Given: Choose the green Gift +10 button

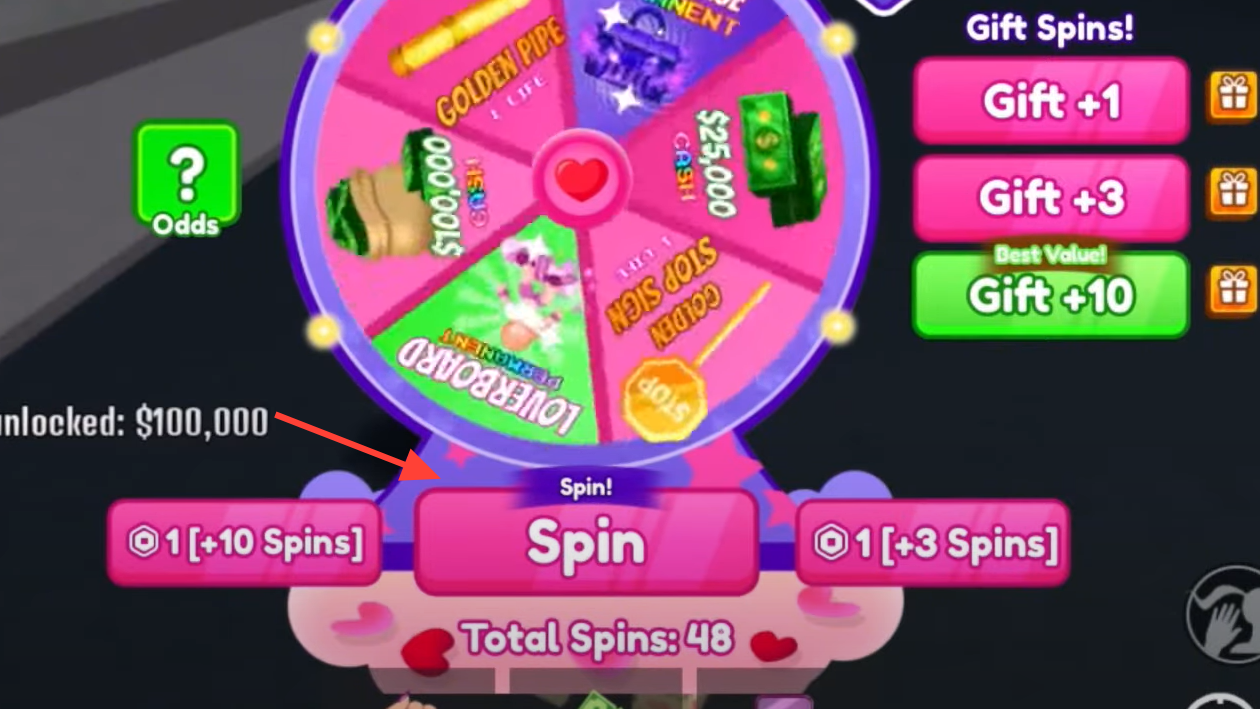Looking at the screenshot, I should [x=1051, y=294].
